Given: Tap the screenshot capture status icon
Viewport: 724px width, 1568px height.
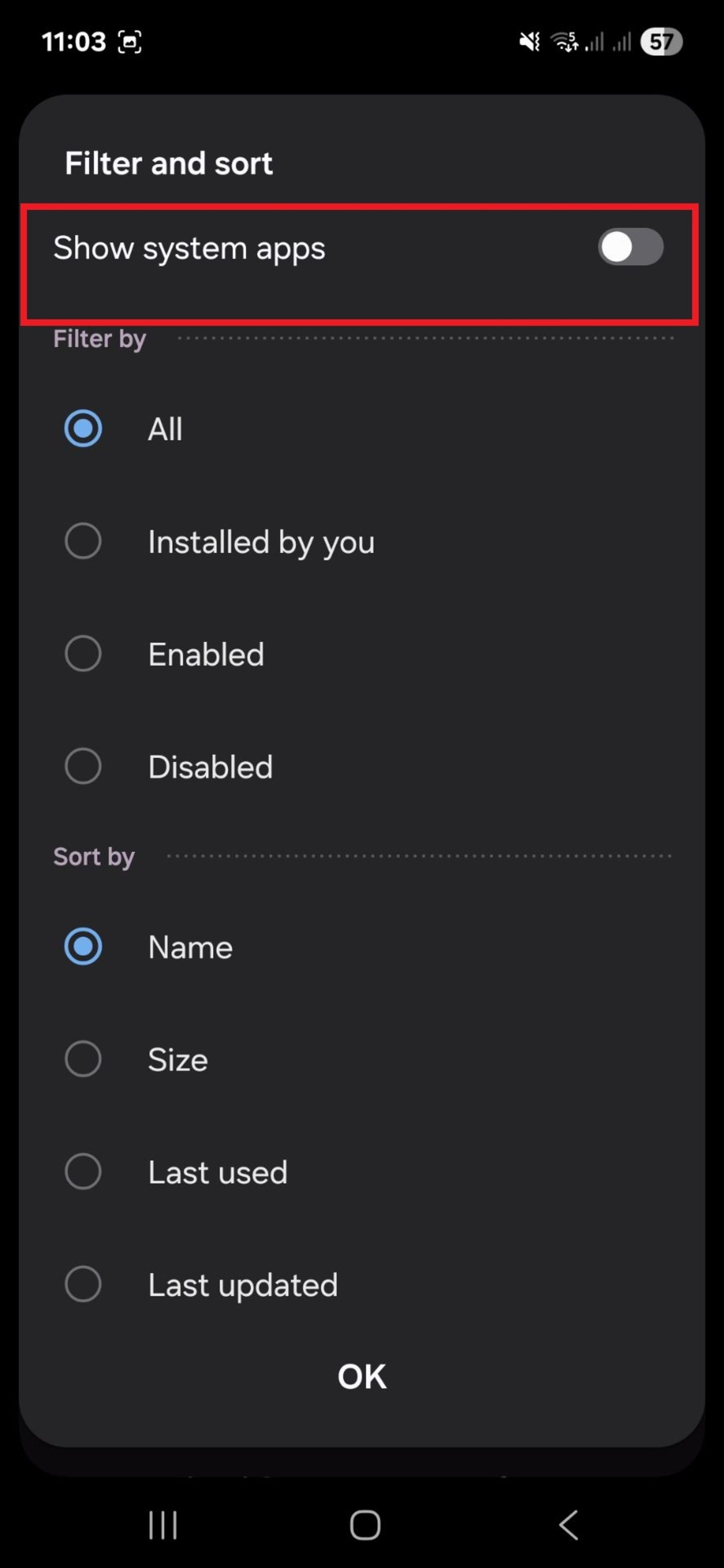Looking at the screenshot, I should pyautogui.click(x=130, y=42).
